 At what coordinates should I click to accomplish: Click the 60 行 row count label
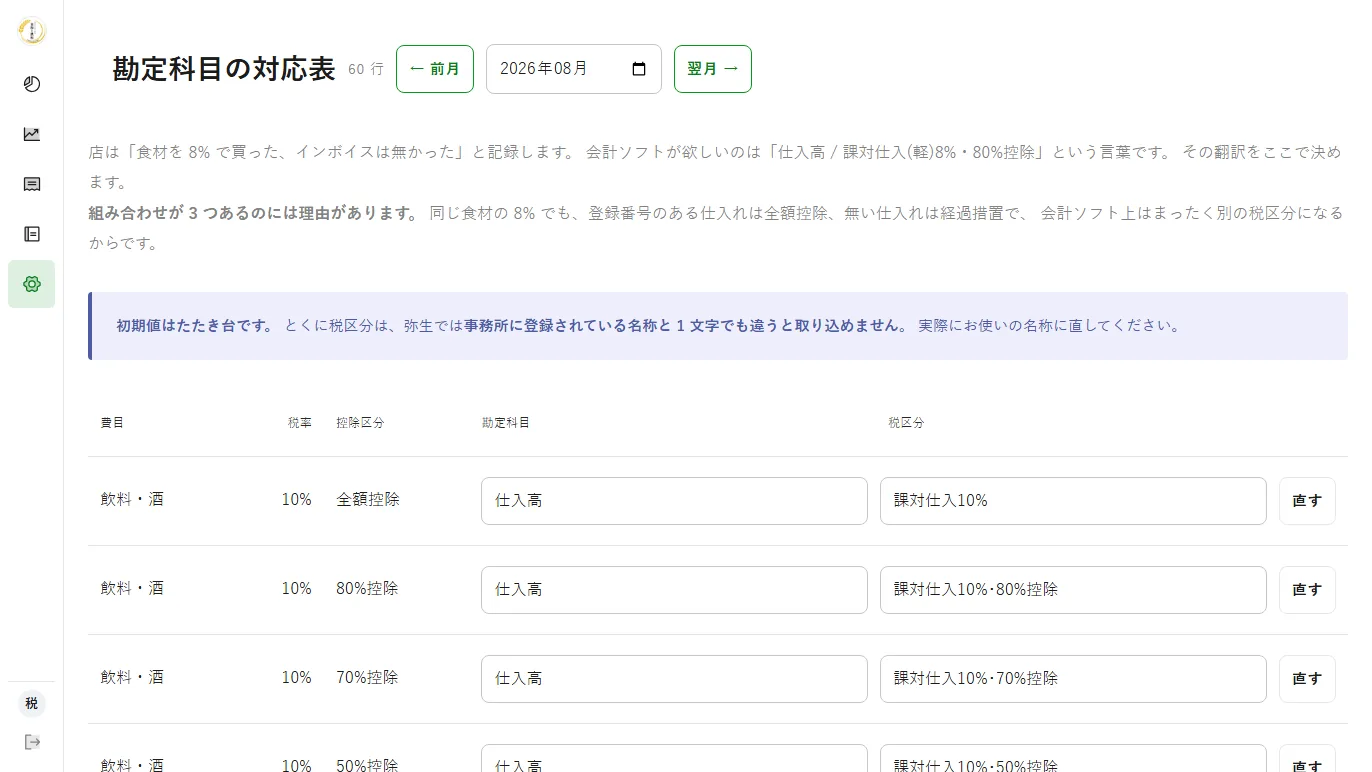coord(366,69)
